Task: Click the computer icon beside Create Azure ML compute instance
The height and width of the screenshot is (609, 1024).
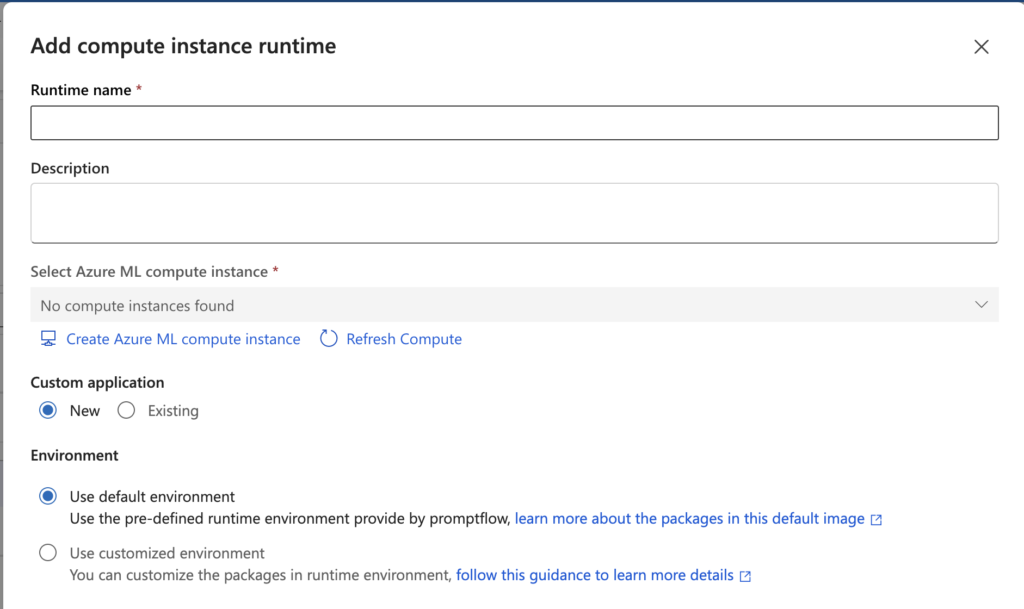Action: 48,339
